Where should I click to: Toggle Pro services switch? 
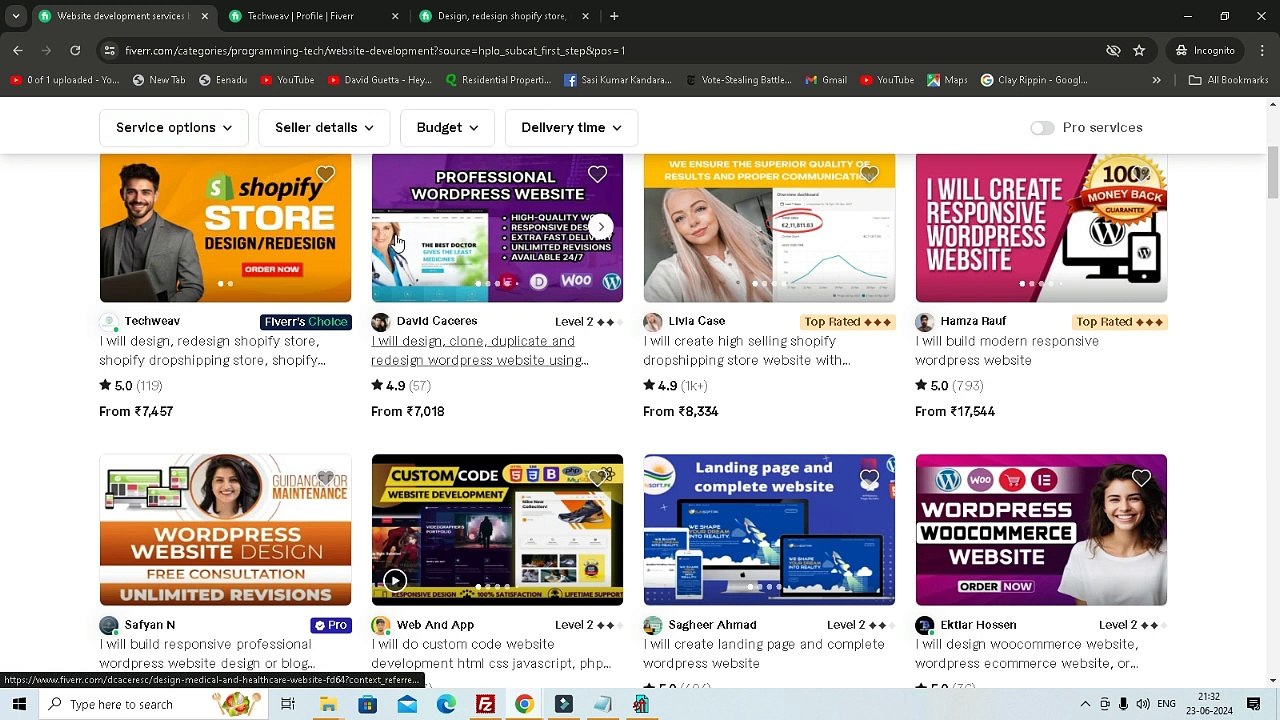tap(1042, 128)
